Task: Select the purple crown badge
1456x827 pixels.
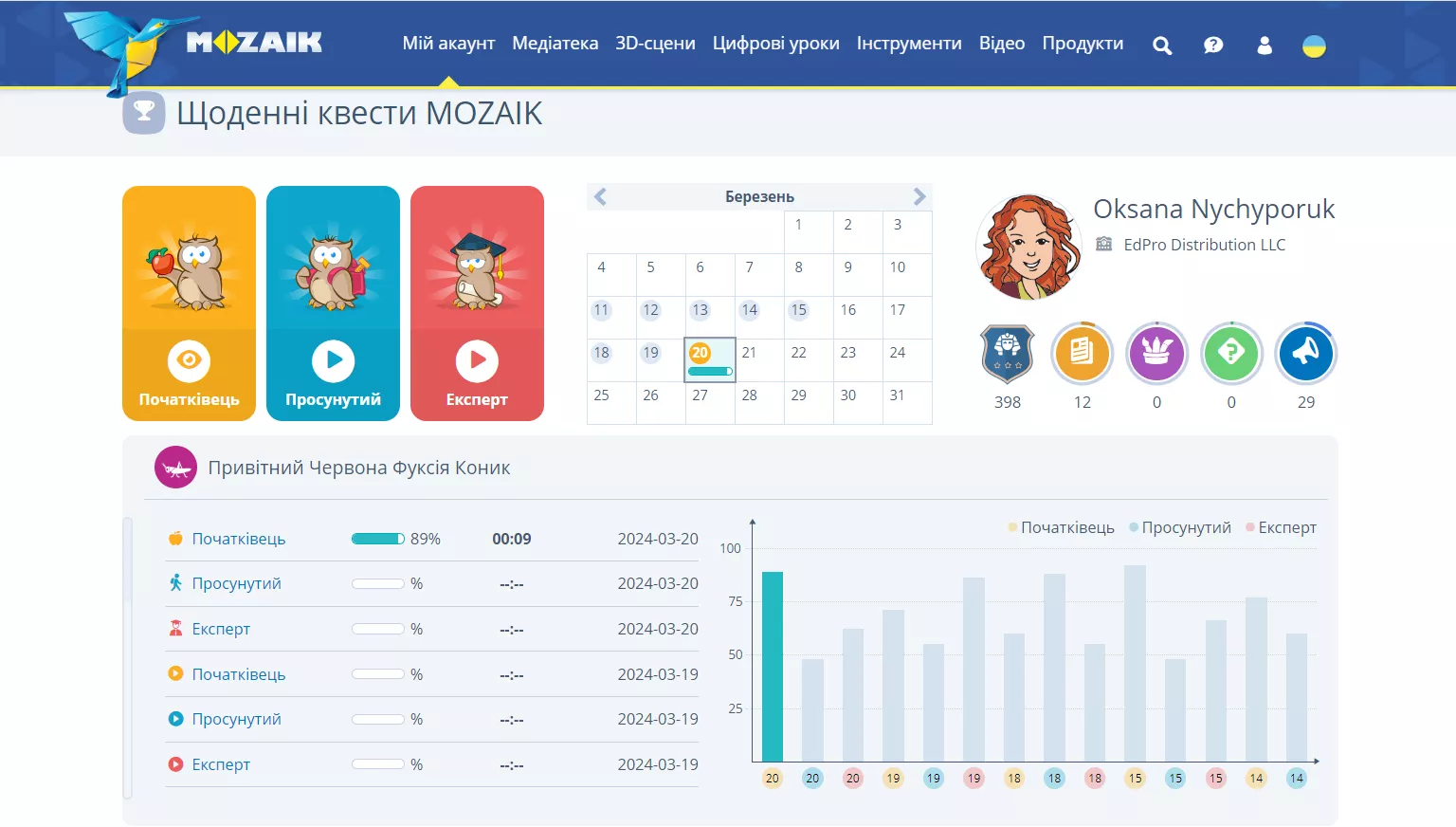Action: point(1156,353)
